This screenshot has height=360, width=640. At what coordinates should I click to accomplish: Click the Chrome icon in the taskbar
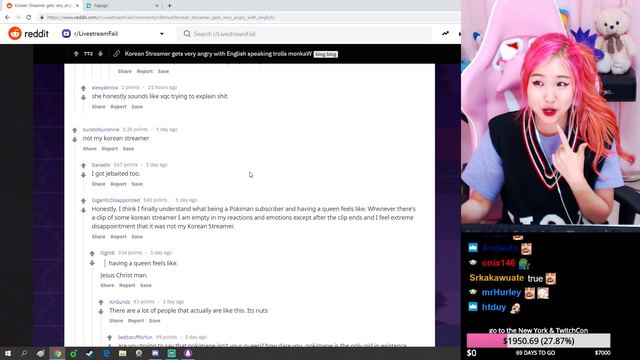(x=57, y=353)
